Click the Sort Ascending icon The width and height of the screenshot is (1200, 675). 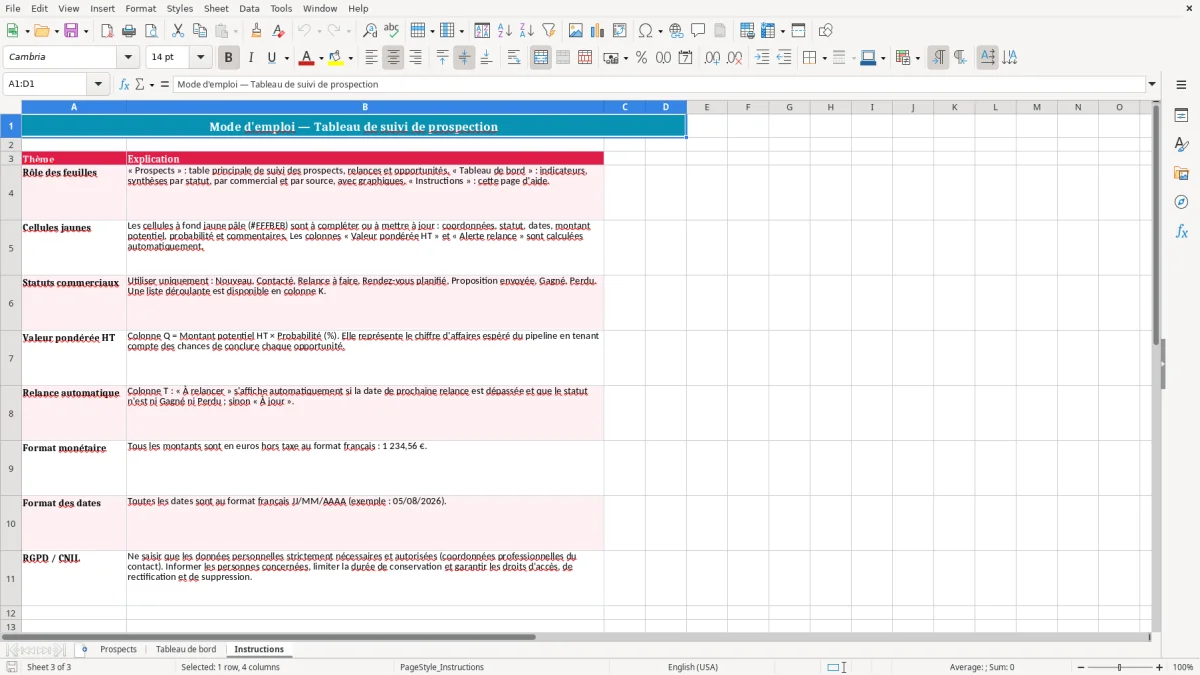click(x=505, y=31)
